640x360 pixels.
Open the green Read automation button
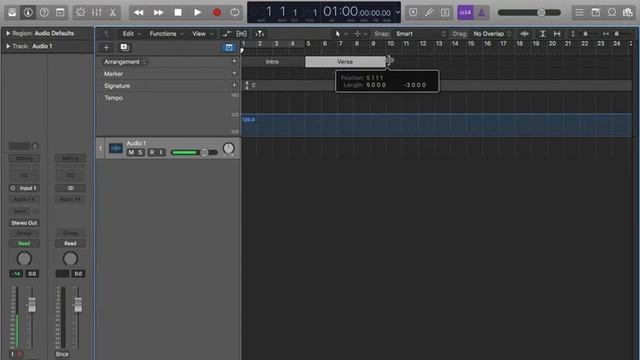pyautogui.click(x=24, y=243)
